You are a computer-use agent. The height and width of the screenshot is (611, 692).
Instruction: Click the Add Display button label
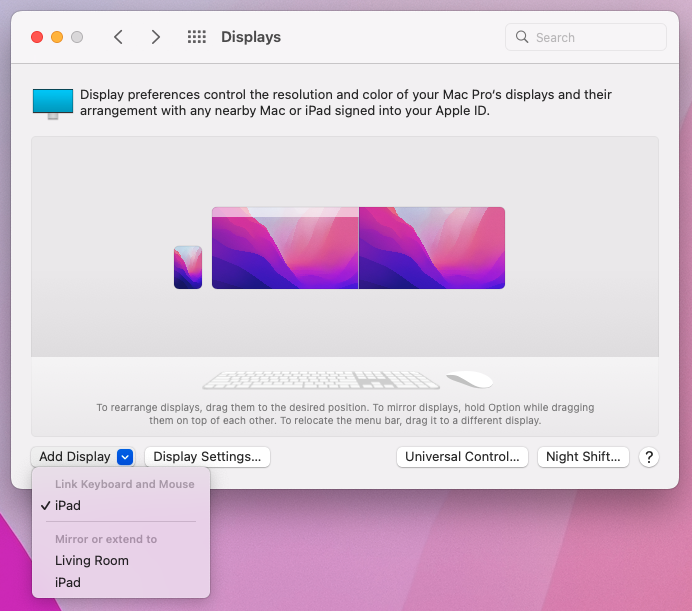pyautogui.click(x=75, y=457)
